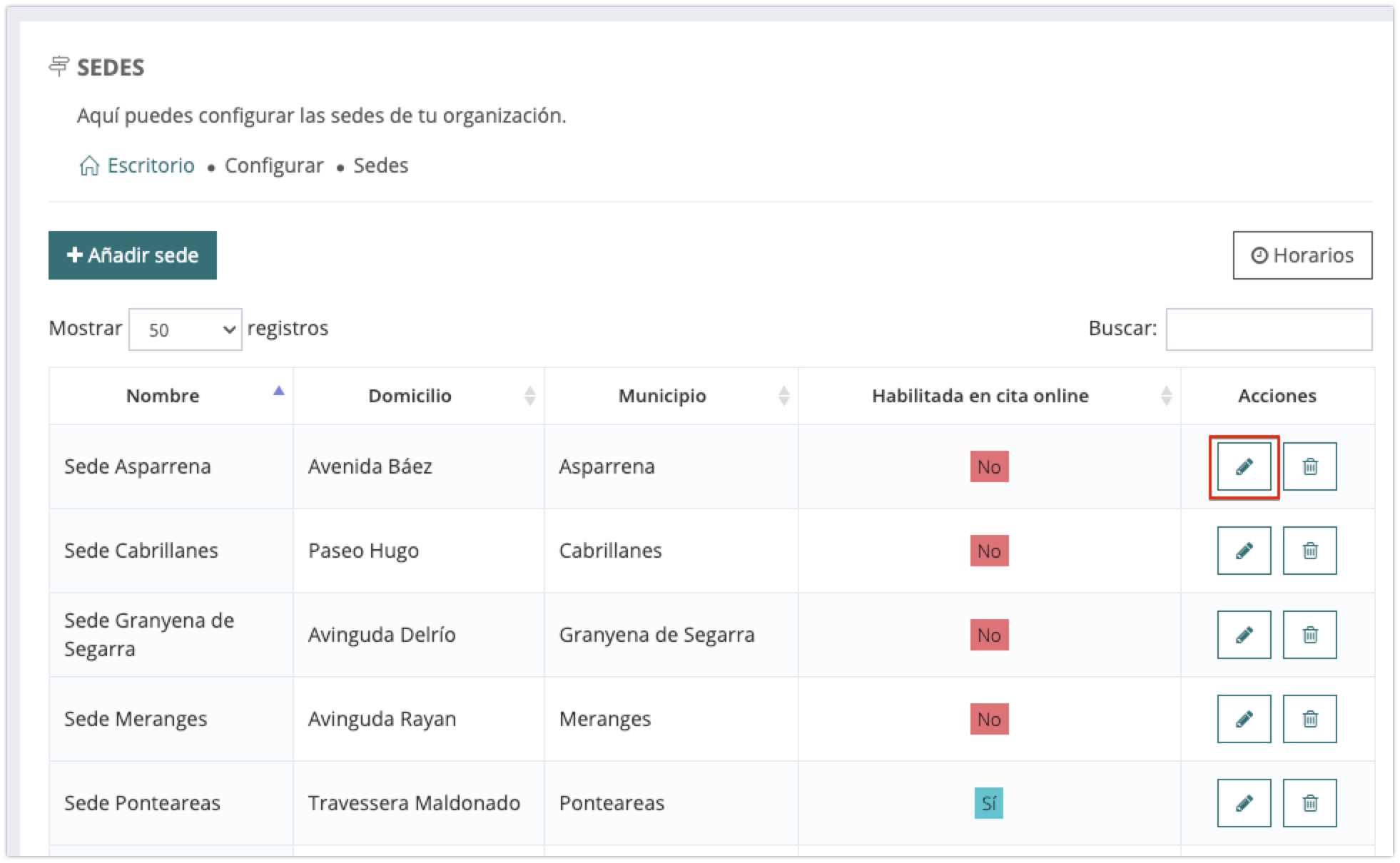The image size is (1400, 863).
Task: Click the Añadir sede button
Action: (133, 255)
